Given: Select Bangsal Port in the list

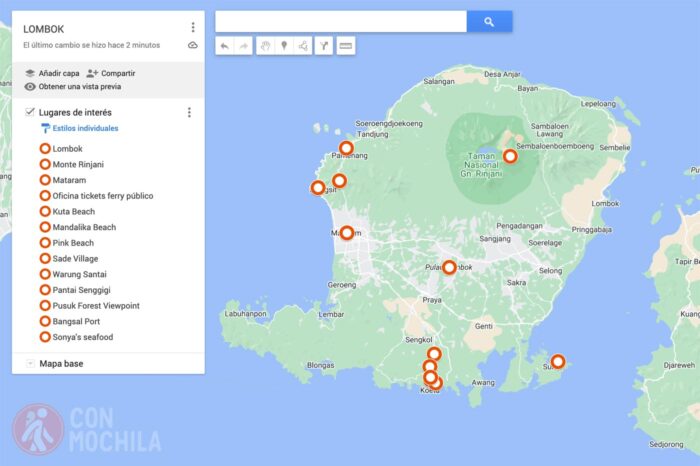Looking at the screenshot, I should pos(70,321).
